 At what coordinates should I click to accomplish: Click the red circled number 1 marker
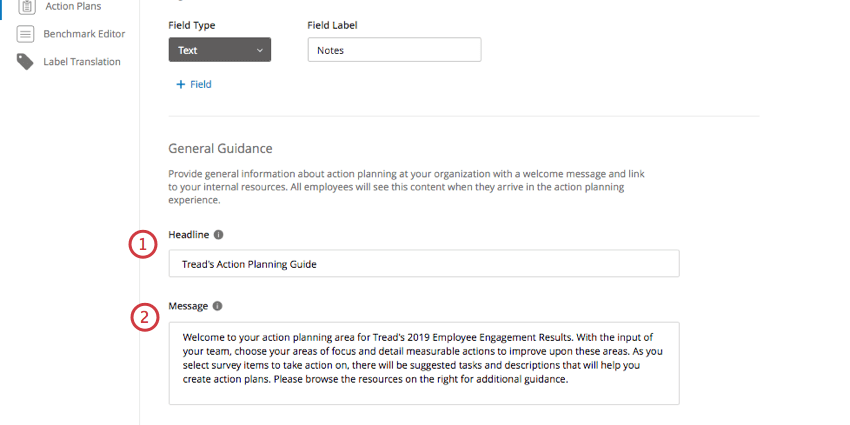[143, 244]
